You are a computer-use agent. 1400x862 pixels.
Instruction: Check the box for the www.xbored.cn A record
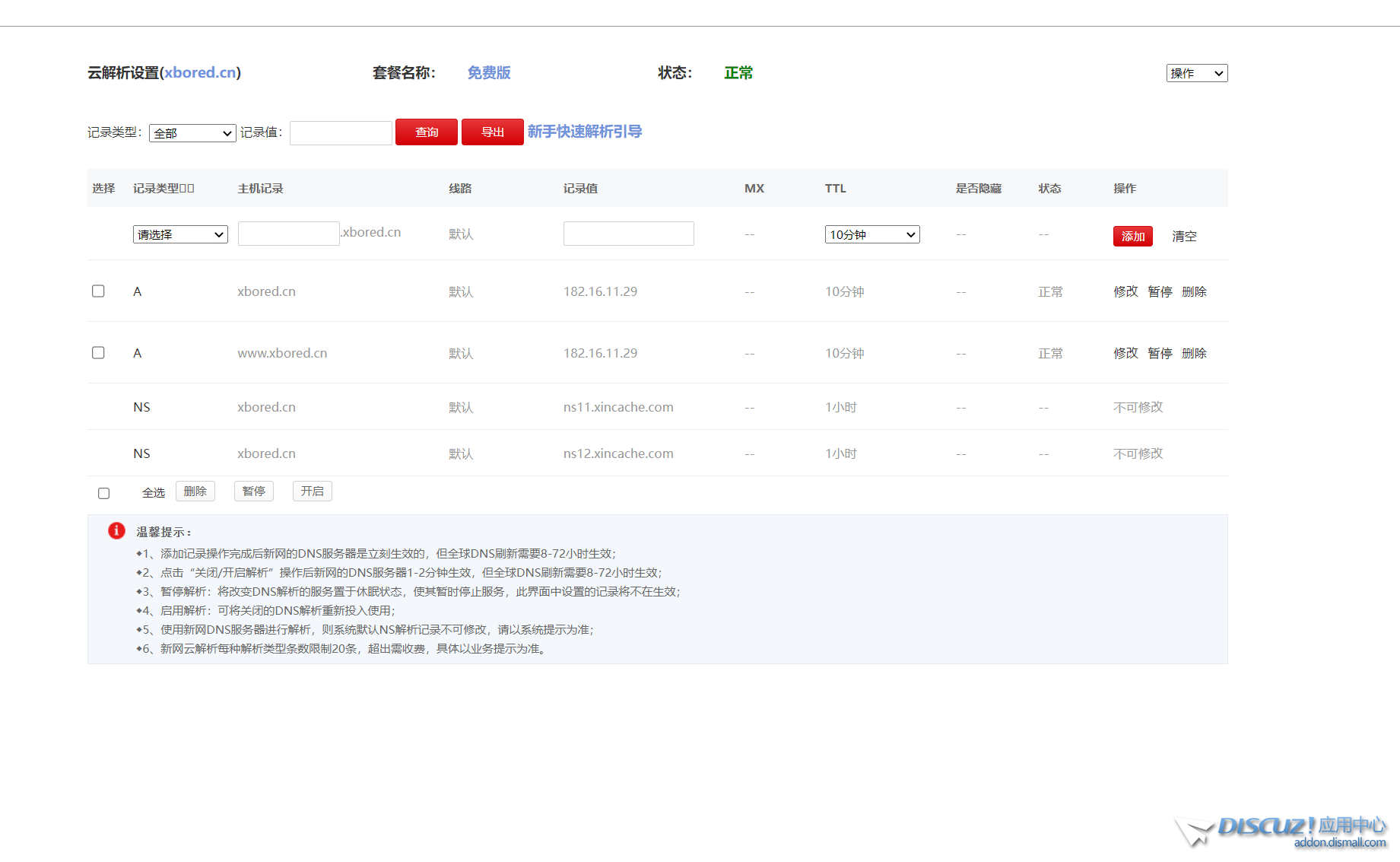(98, 353)
